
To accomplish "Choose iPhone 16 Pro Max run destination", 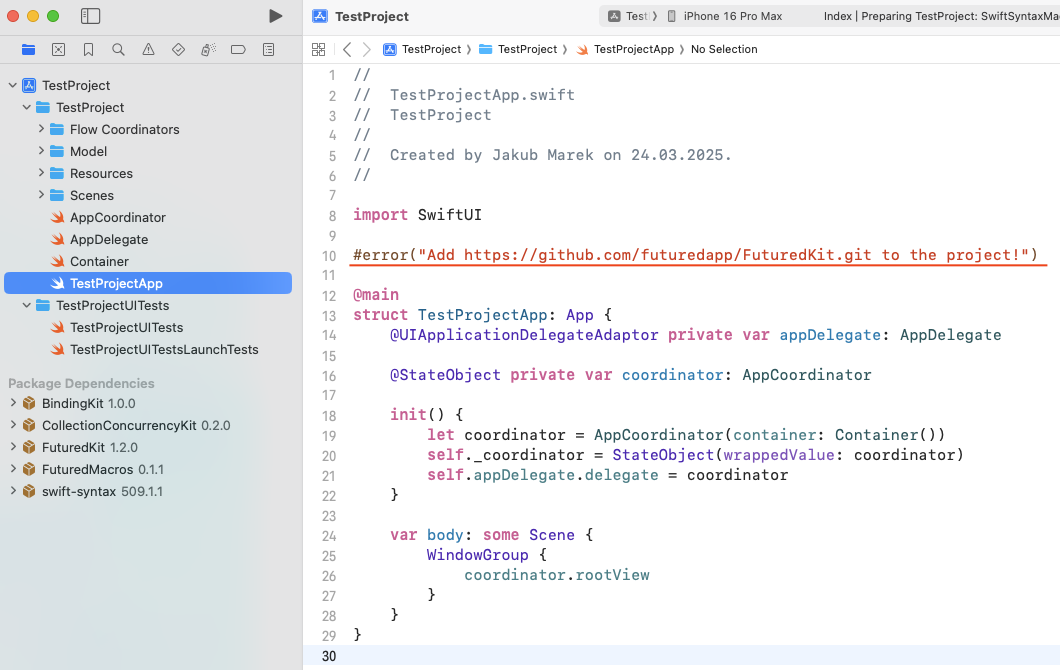I will point(732,16).
